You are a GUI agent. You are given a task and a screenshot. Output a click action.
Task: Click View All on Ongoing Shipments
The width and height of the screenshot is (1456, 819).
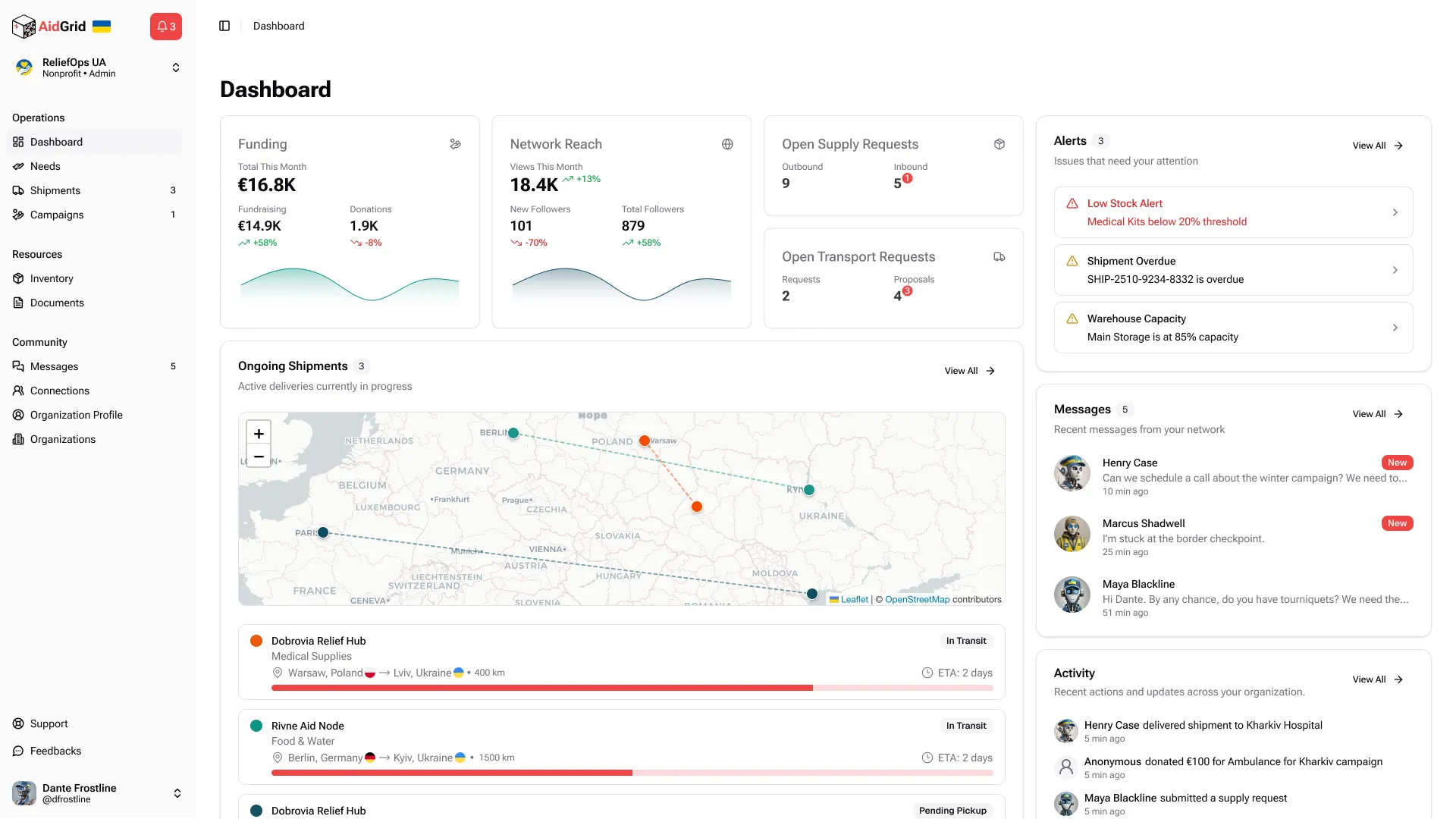click(968, 371)
